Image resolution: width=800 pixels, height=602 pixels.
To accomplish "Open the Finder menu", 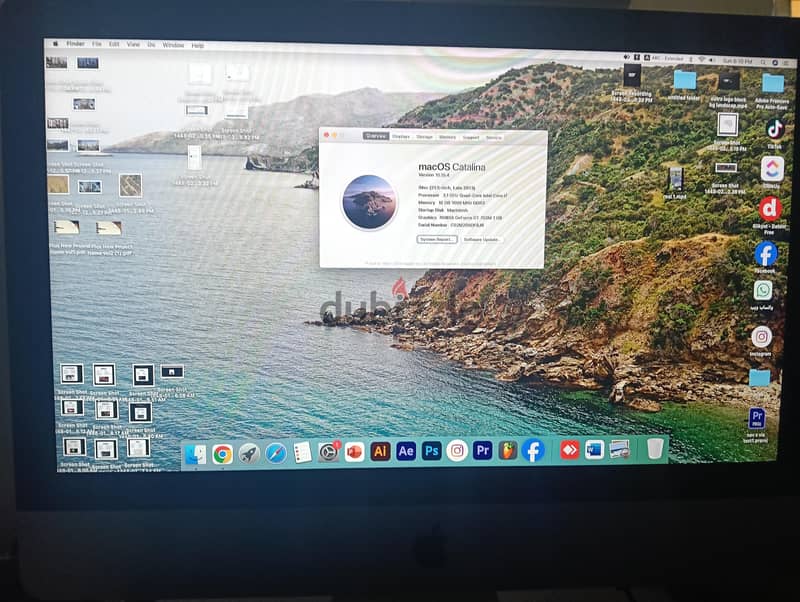I will click(76, 44).
